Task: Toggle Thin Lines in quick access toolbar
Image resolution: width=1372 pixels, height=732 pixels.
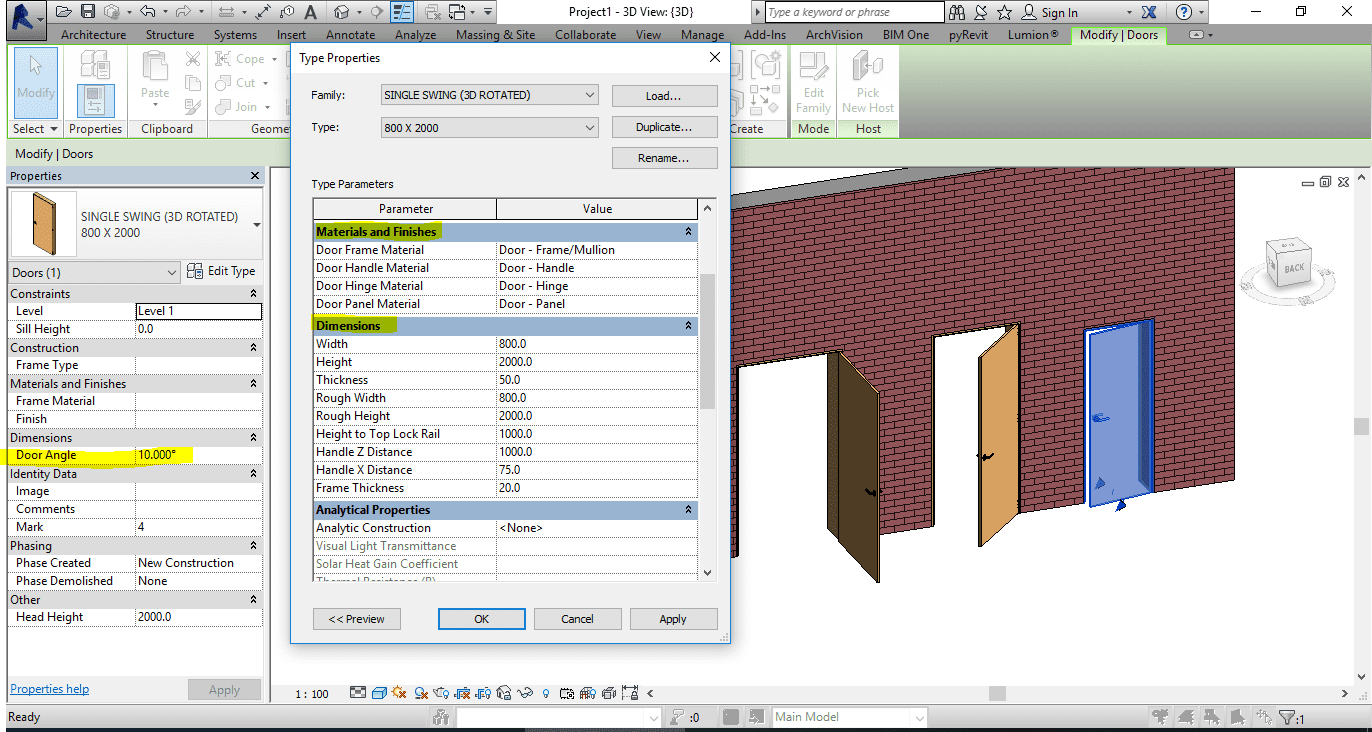Action: pyautogui.click(x=402, y=12)
